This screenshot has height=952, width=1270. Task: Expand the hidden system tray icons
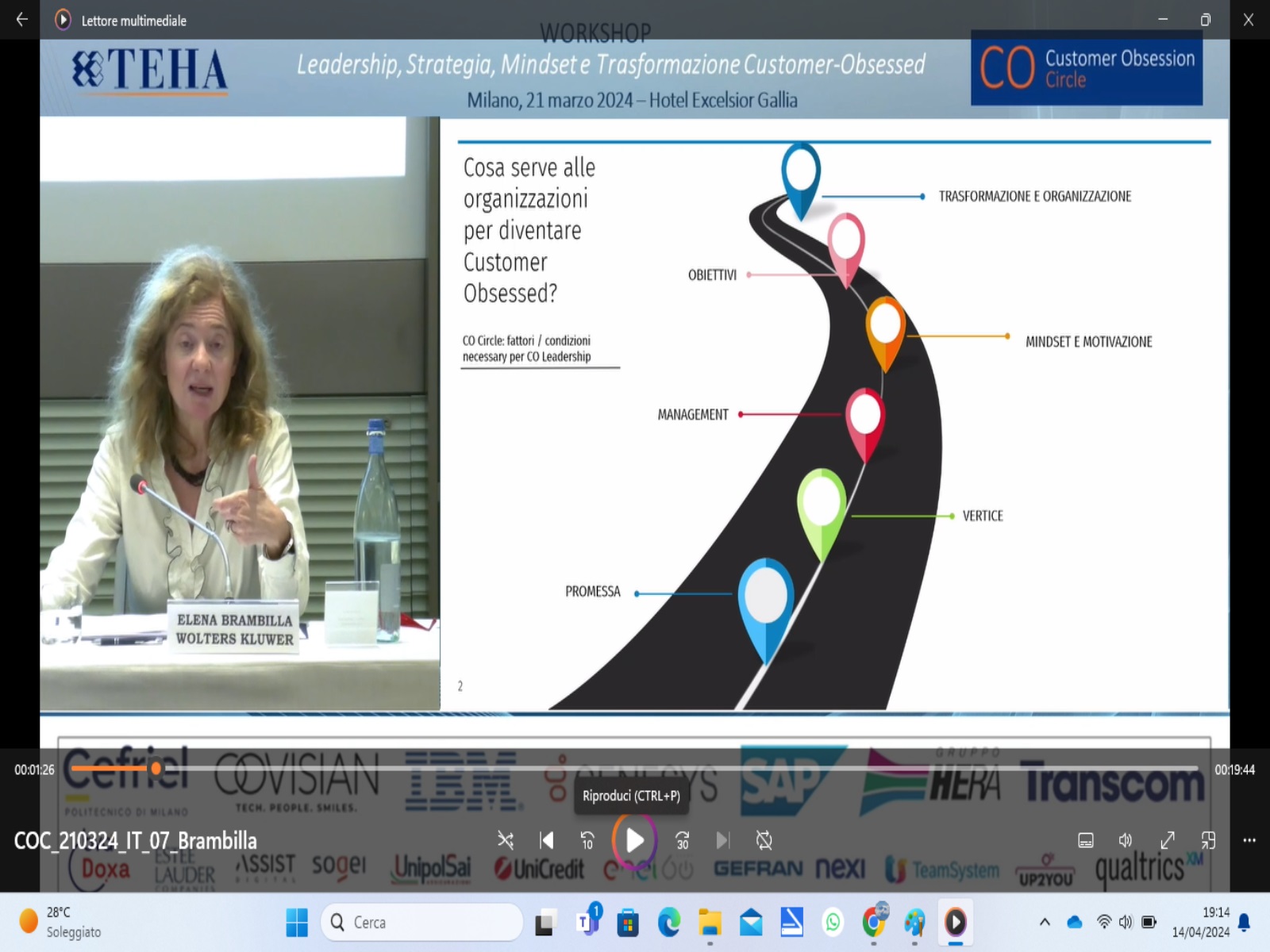1045,922
